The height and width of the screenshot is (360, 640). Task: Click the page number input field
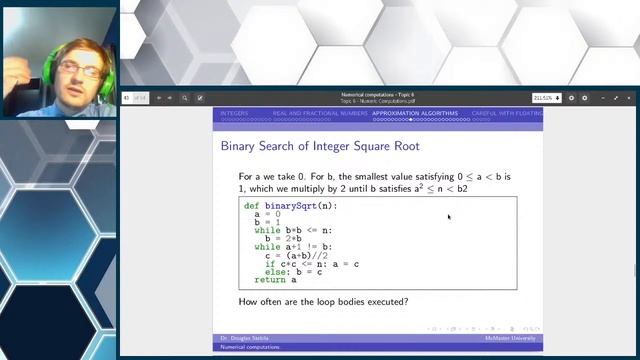(x=127, y=98)
